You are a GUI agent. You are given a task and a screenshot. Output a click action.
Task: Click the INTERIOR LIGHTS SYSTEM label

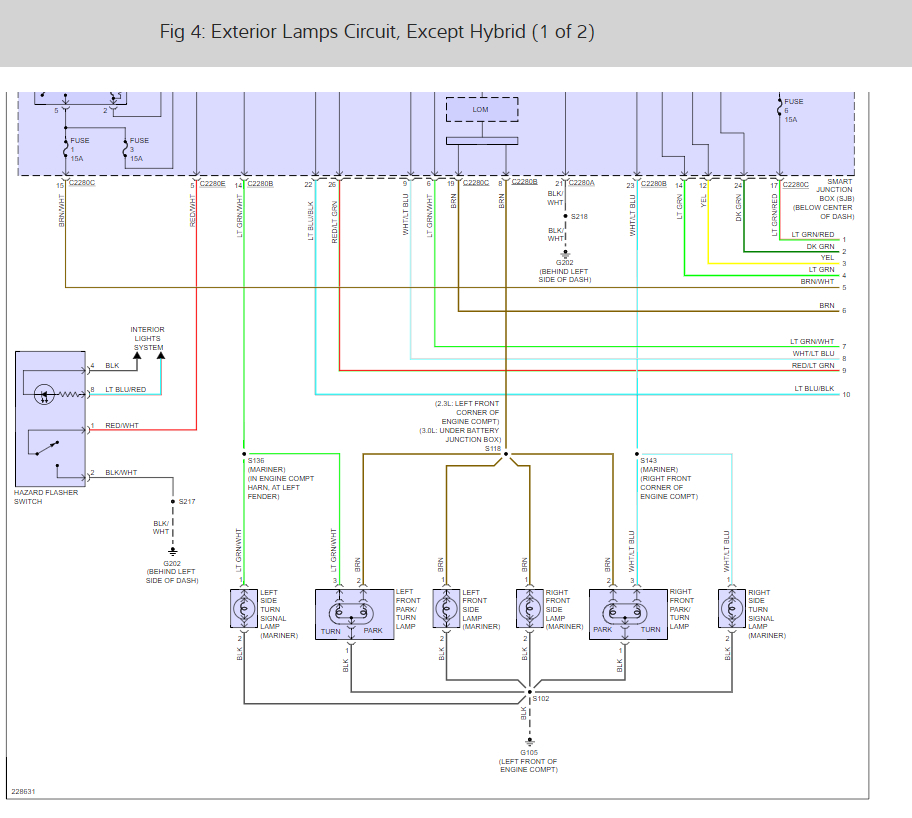pos(148,338)
